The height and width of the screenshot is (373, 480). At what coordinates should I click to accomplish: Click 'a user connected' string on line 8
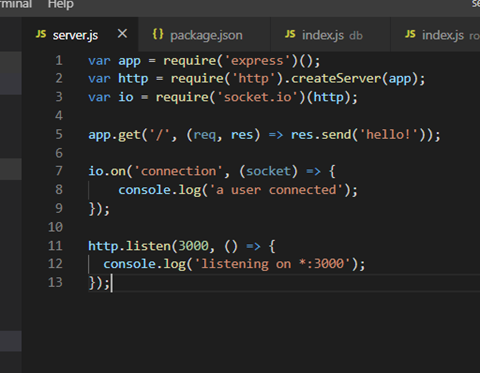click(277, 190)
